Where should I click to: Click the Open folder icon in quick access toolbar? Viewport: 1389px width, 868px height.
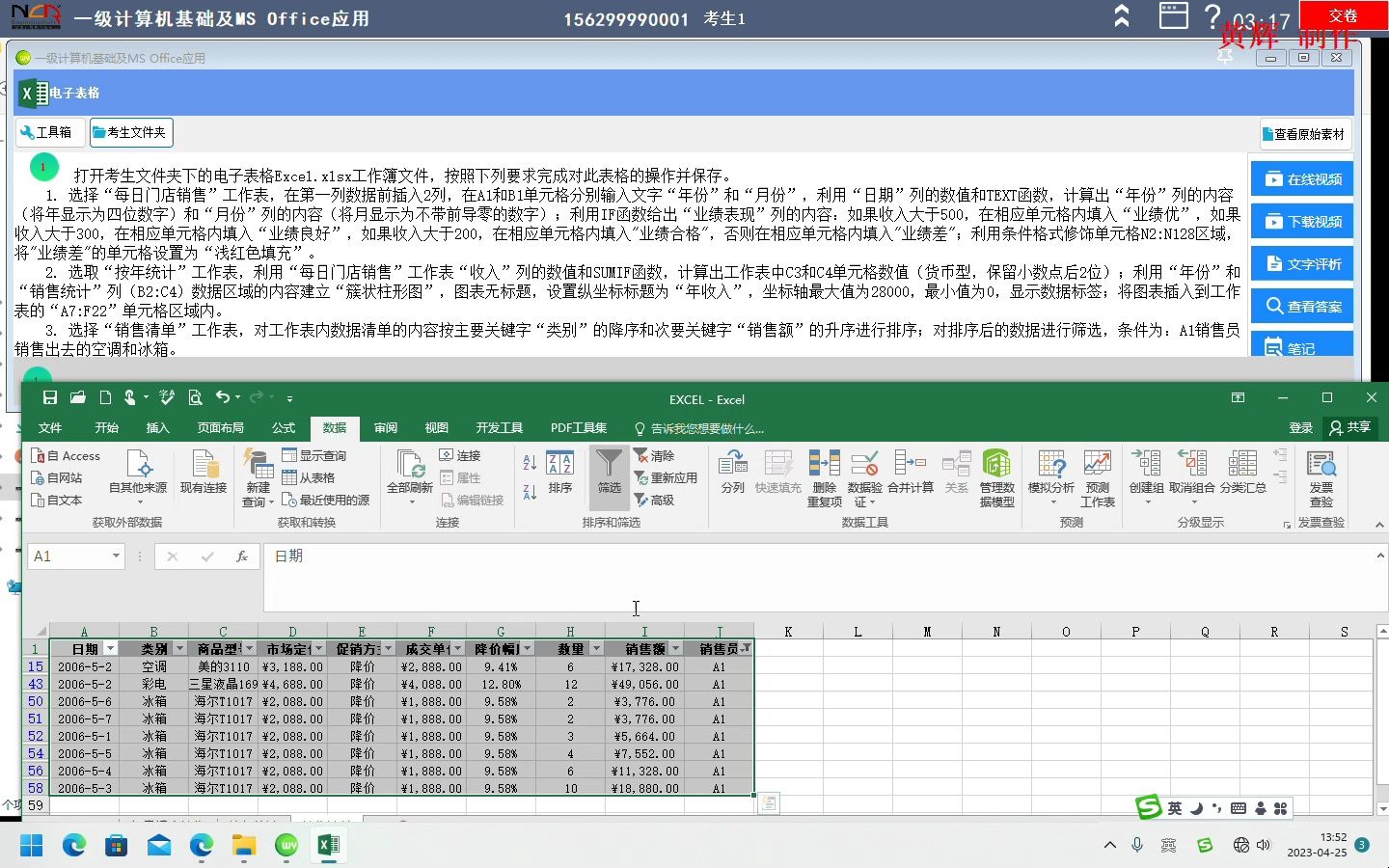pos(78,397)
